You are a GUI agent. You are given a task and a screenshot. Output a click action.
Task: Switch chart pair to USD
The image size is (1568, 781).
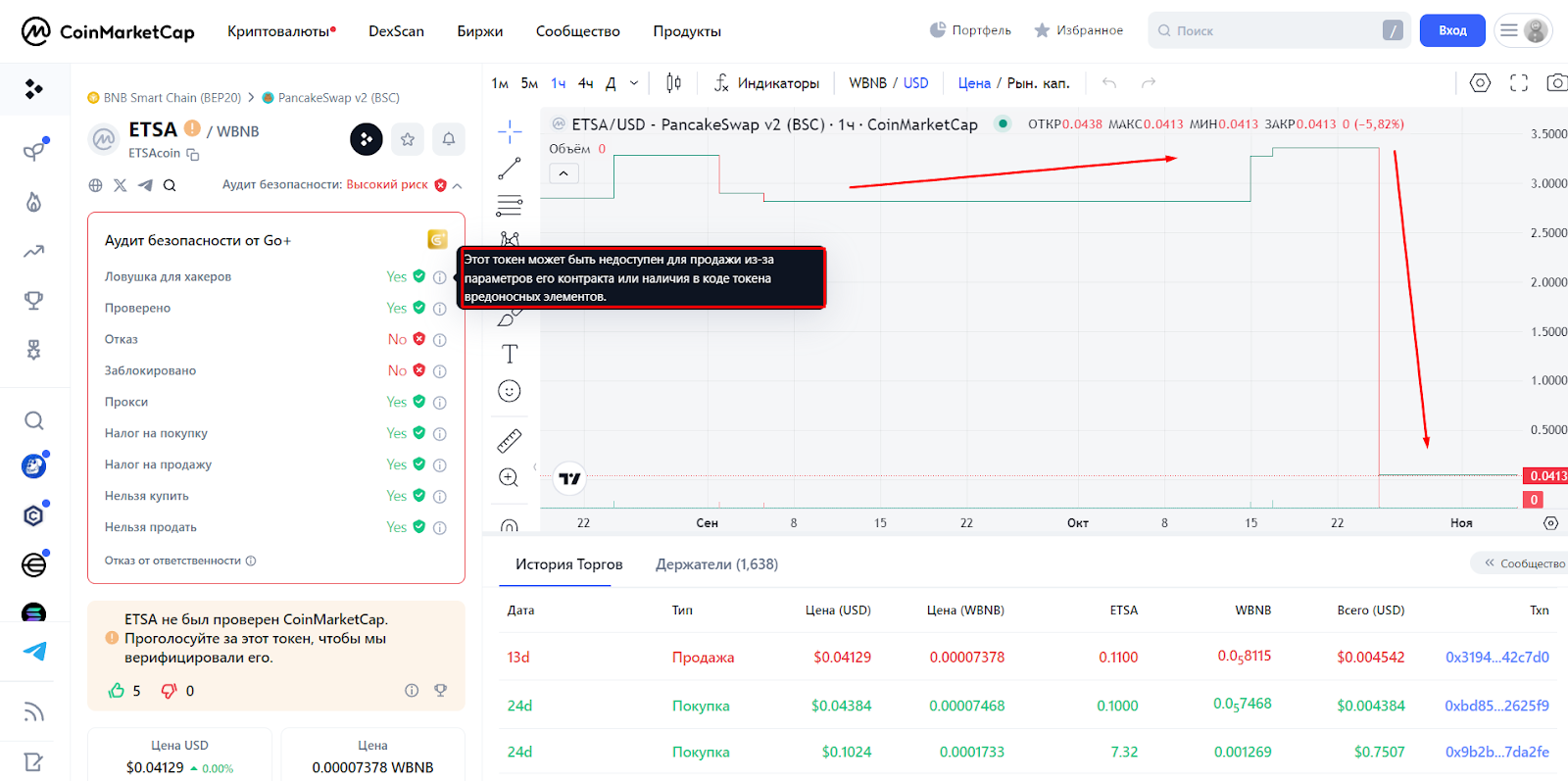(915, 83)
